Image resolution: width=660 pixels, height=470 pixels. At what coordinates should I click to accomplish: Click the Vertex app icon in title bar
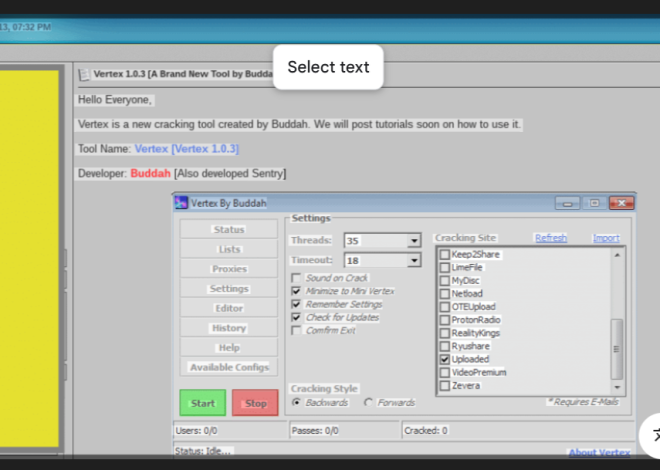coord(181,203)
